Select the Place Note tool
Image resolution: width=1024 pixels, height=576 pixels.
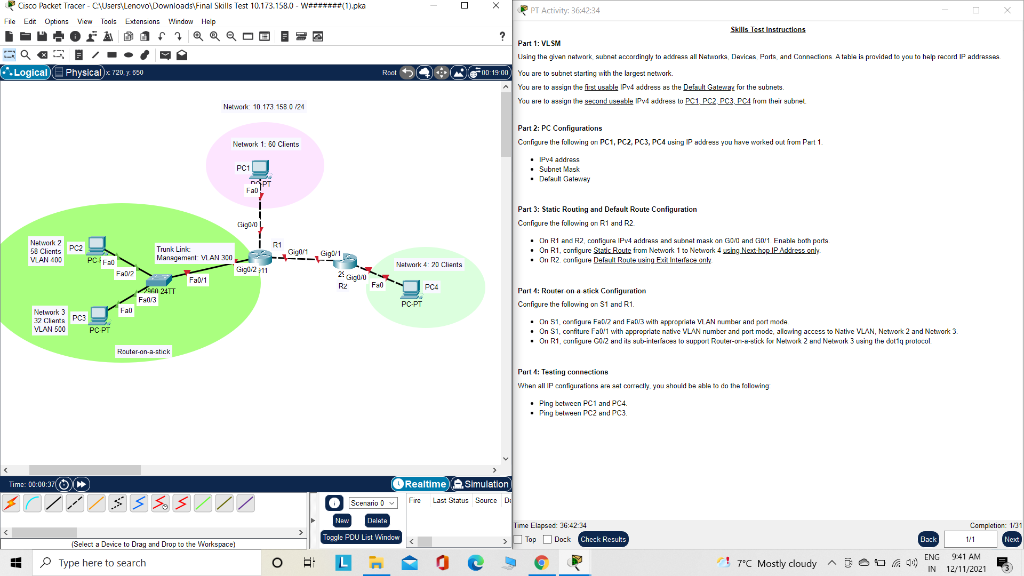click(78, 55)
